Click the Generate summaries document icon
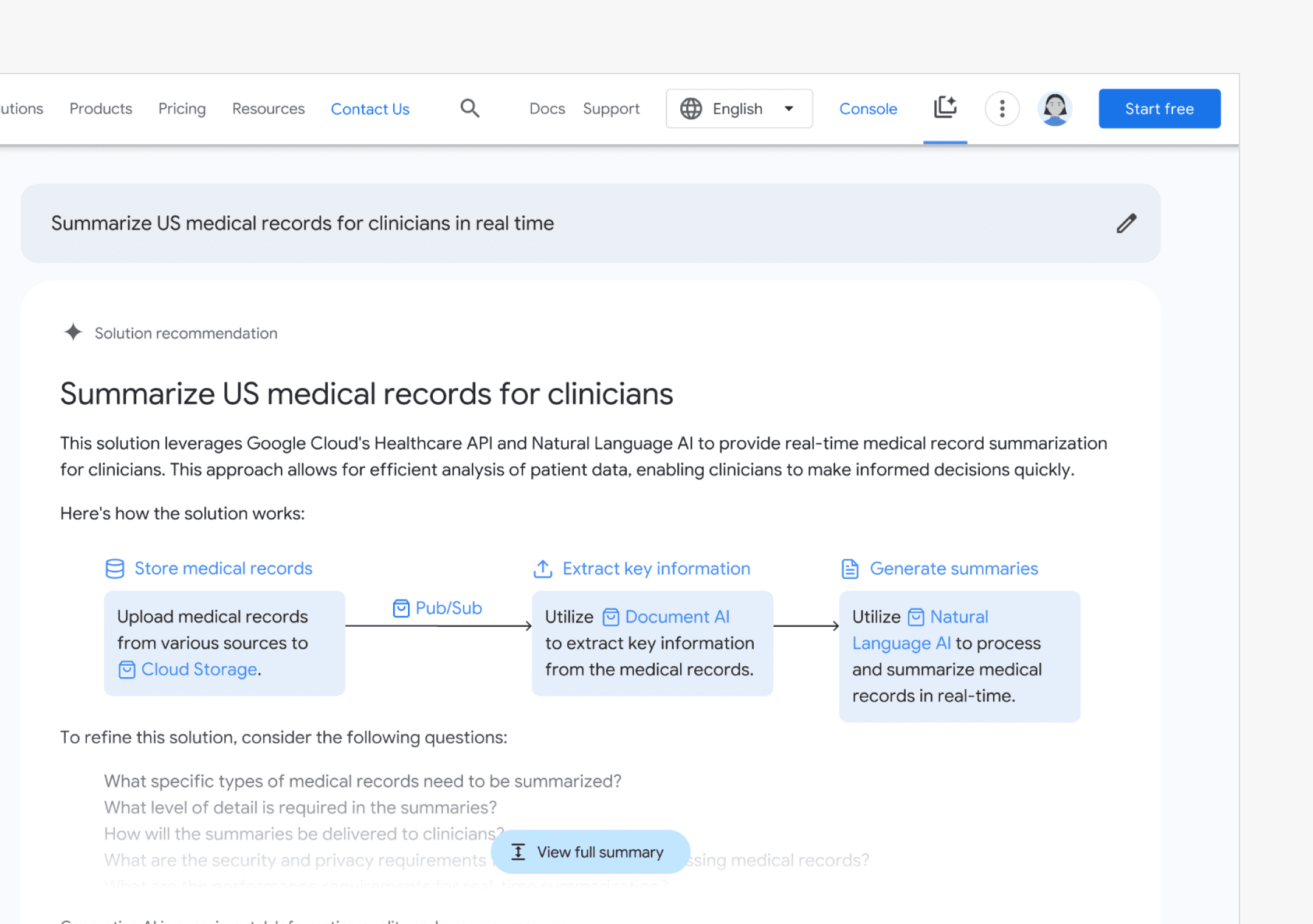The height and width of the screenshot is (924, 1313). tap(849, 568)
